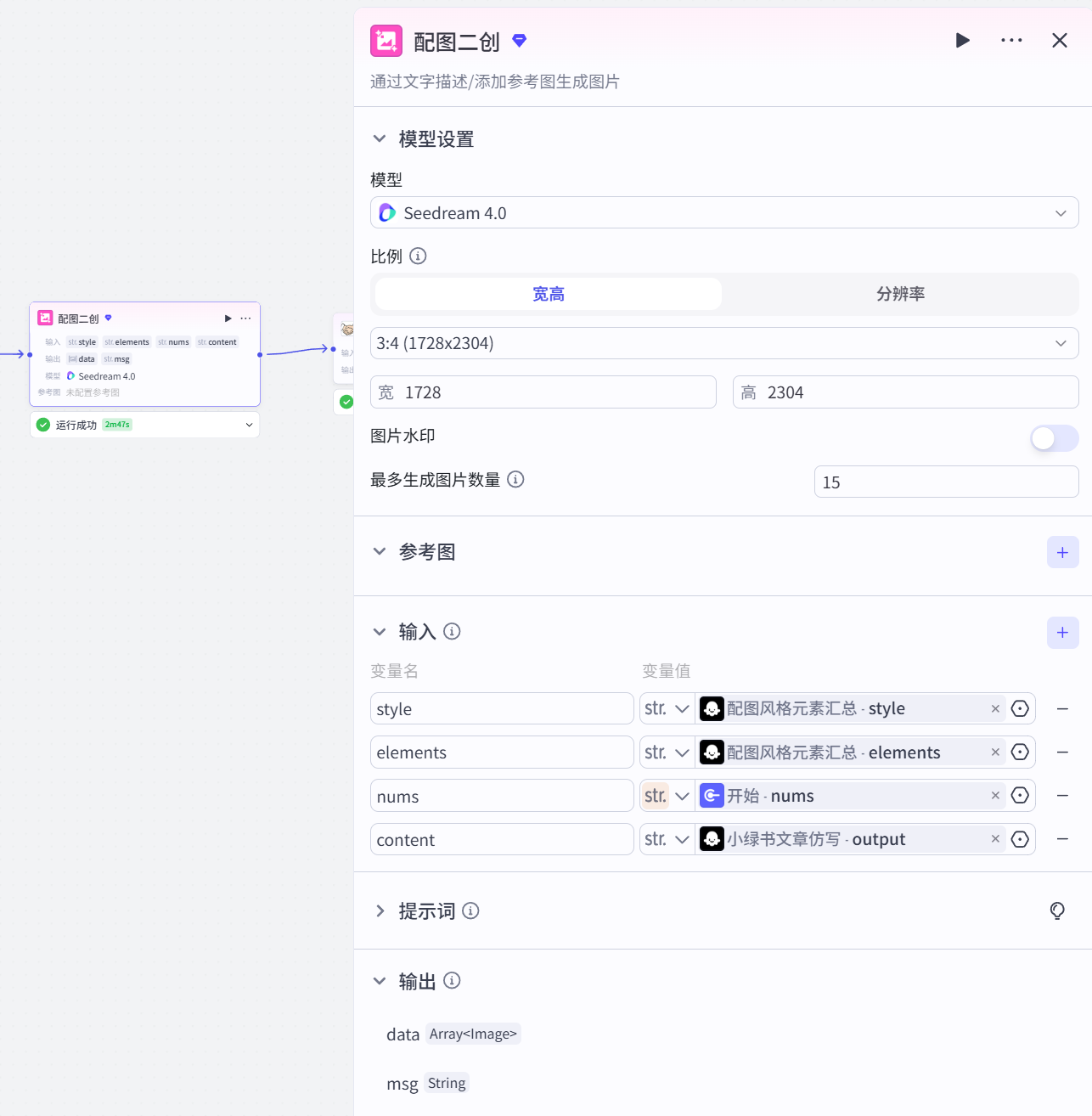This screenshot has height=1116, width=1092.
Task: Open the highlighted str type dropdown for nums row
Action: point(667,796)
